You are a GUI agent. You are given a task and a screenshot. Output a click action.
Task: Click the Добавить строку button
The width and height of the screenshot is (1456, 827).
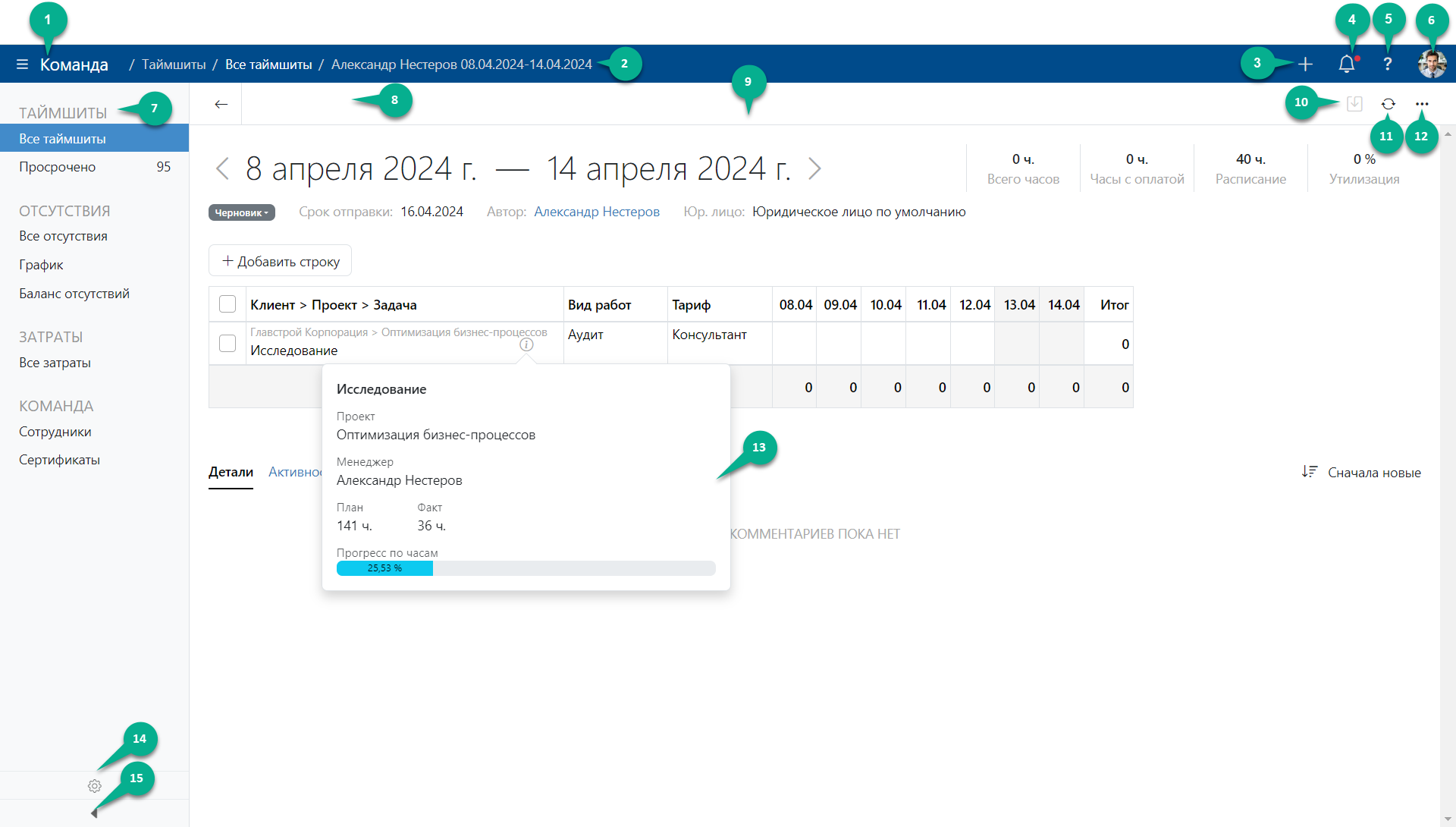pyautogui.click(x=280, y=261)
